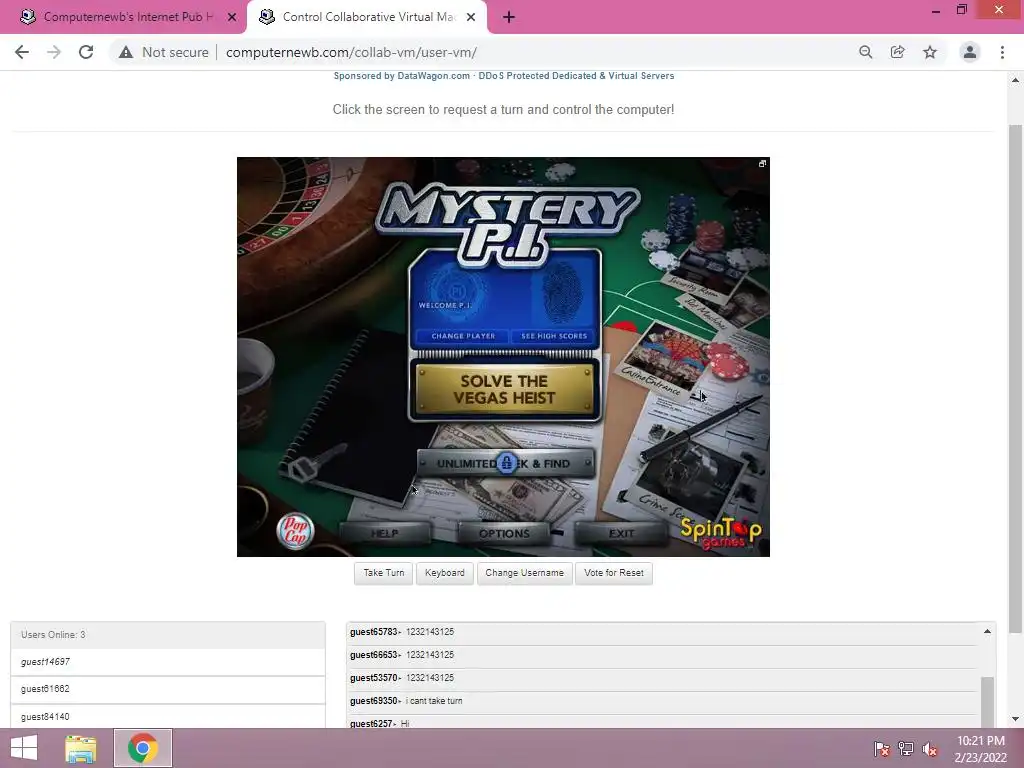Click guest69350 'i cant take turn' message
Image resolution: width=1024 pixels, height=768 pixels.
point(662,701)
